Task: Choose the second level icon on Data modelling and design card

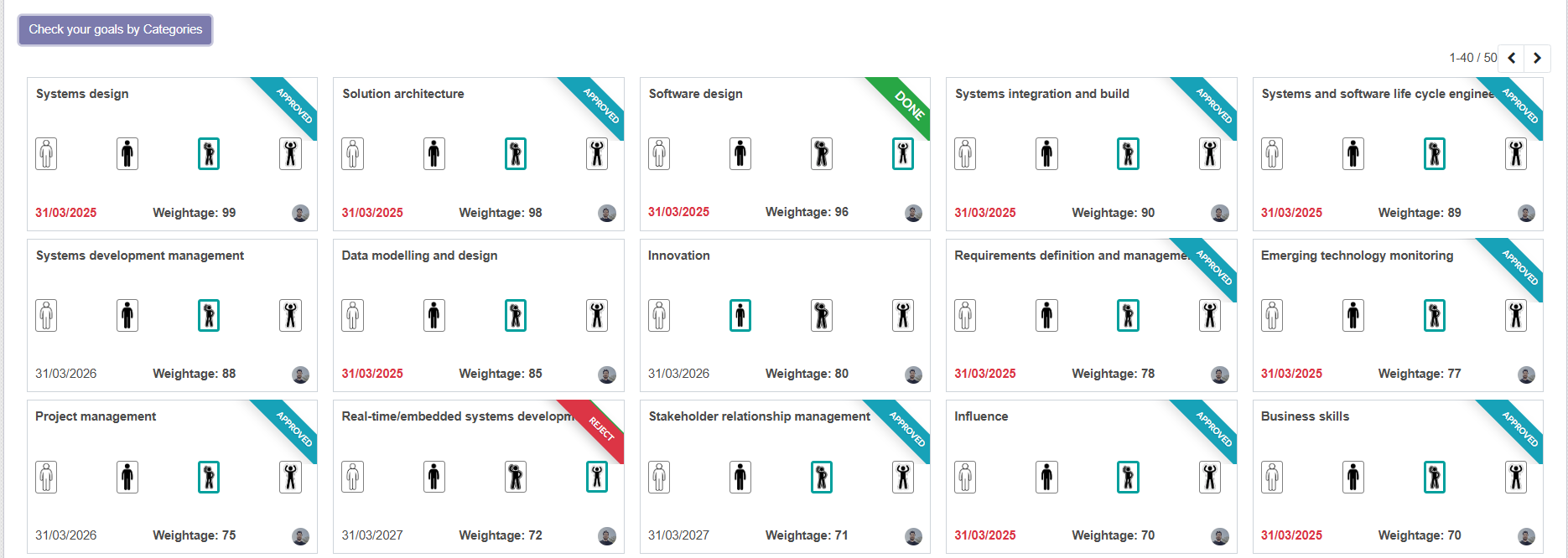Action: coord(434,316)
